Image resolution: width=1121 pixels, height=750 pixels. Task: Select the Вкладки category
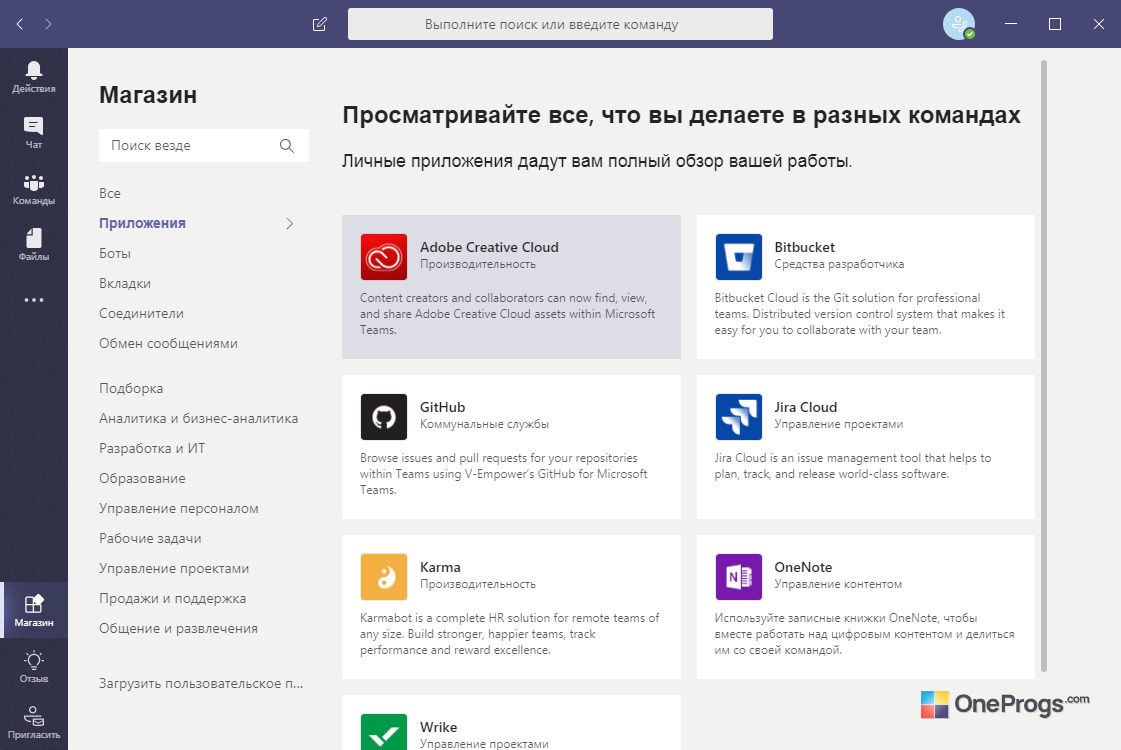click(124, 283)
